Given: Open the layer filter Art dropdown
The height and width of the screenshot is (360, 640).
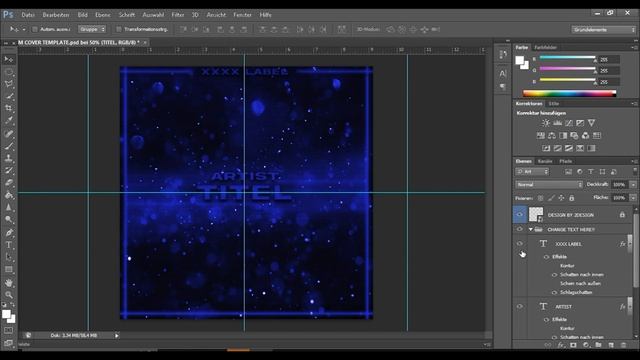Looking at the screenshot, I should (x=532, y=172).
